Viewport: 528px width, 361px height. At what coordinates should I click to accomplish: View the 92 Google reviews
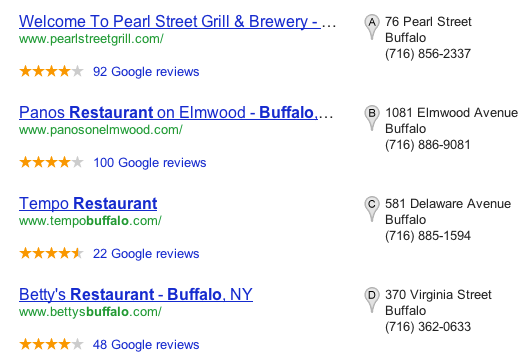click(146, 72)
